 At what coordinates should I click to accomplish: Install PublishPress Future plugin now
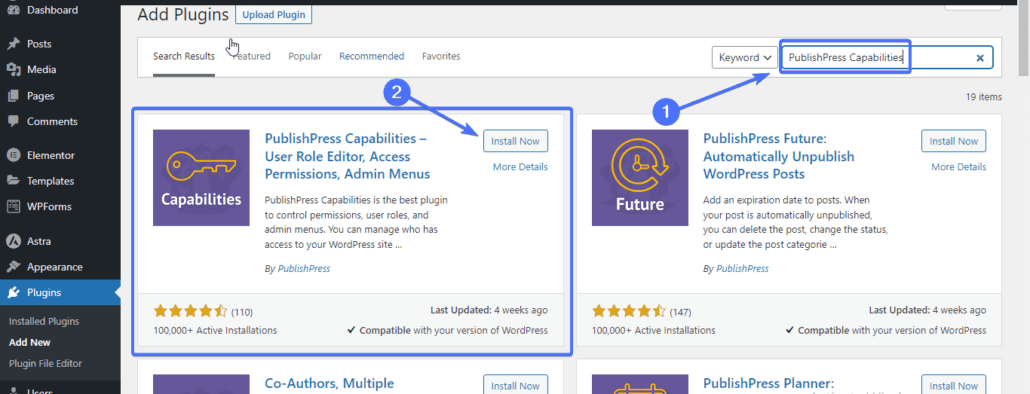click(x=954, y=141)
